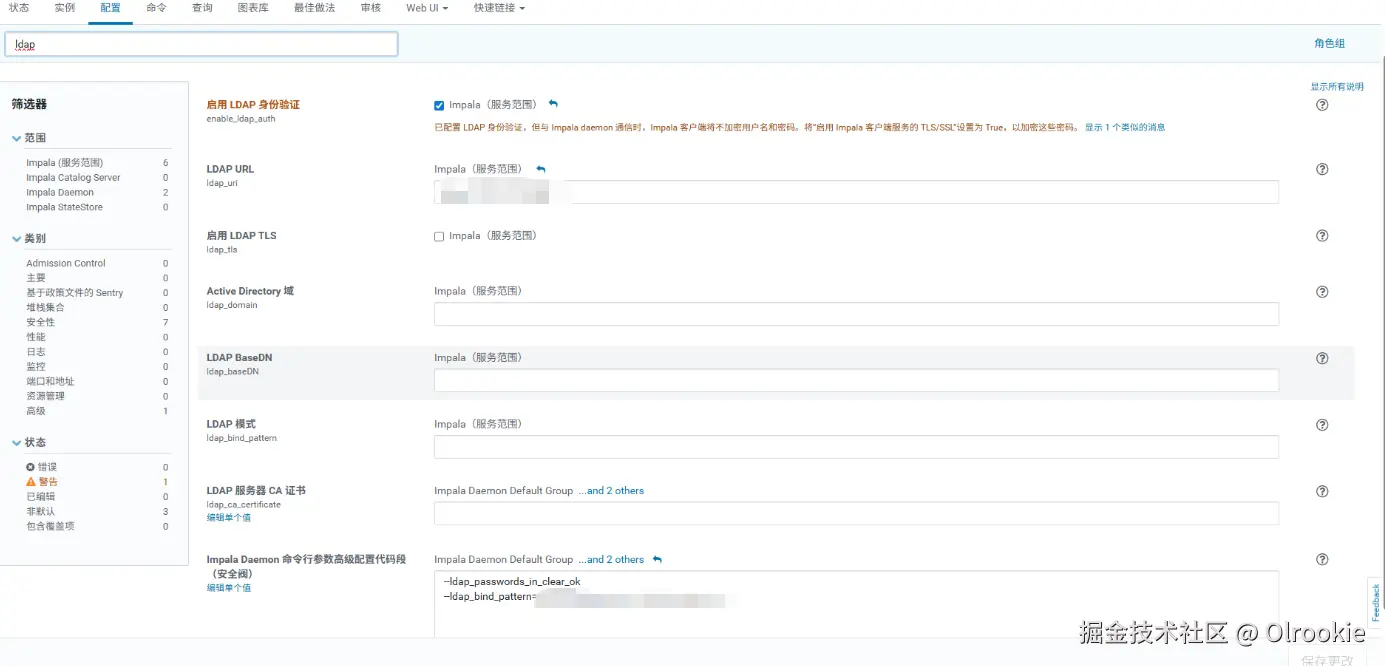Filter by 基于政策文件的 Sentry category
Image resolution: width=1385 pixels, height=666 pixels.
coord(75,293)
